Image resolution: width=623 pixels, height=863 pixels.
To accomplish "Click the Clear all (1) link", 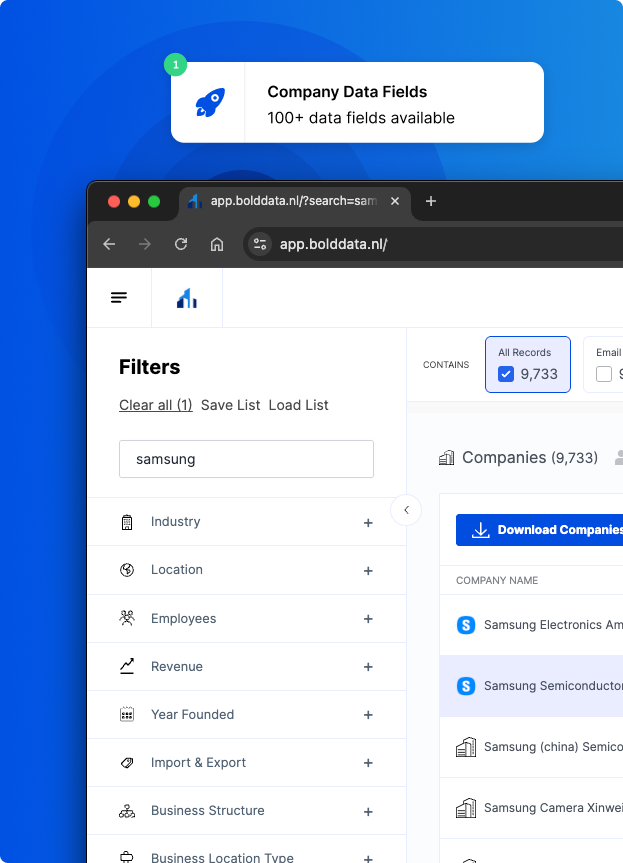I will tap(156, 405).
